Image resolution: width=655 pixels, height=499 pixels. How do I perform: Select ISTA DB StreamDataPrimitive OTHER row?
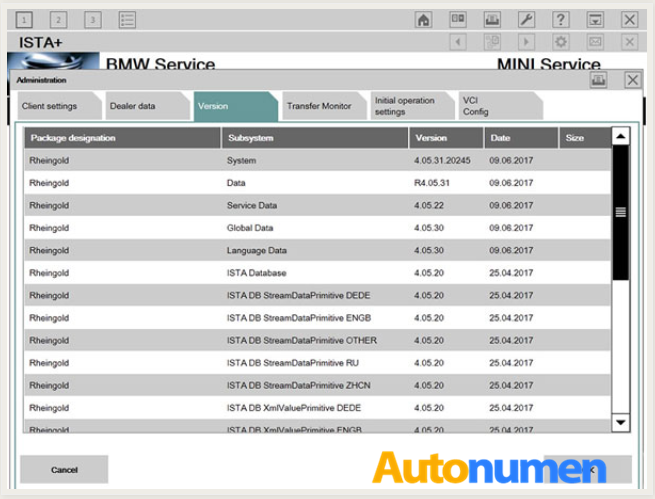(317, 341)
